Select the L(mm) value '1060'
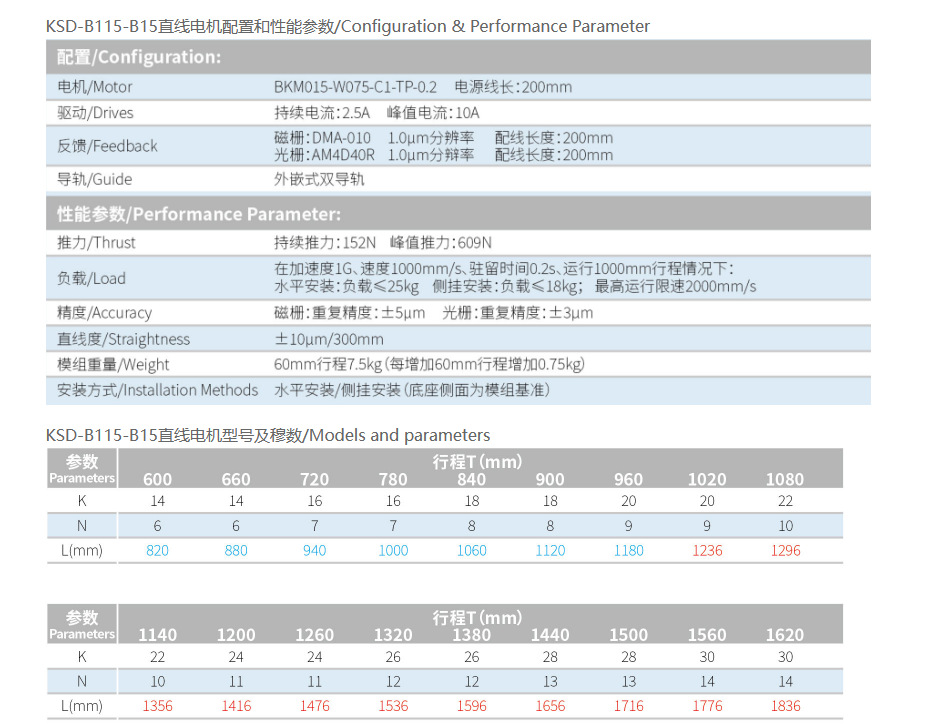This screenshot has width=949, height=724. click(x=471, y=550)
